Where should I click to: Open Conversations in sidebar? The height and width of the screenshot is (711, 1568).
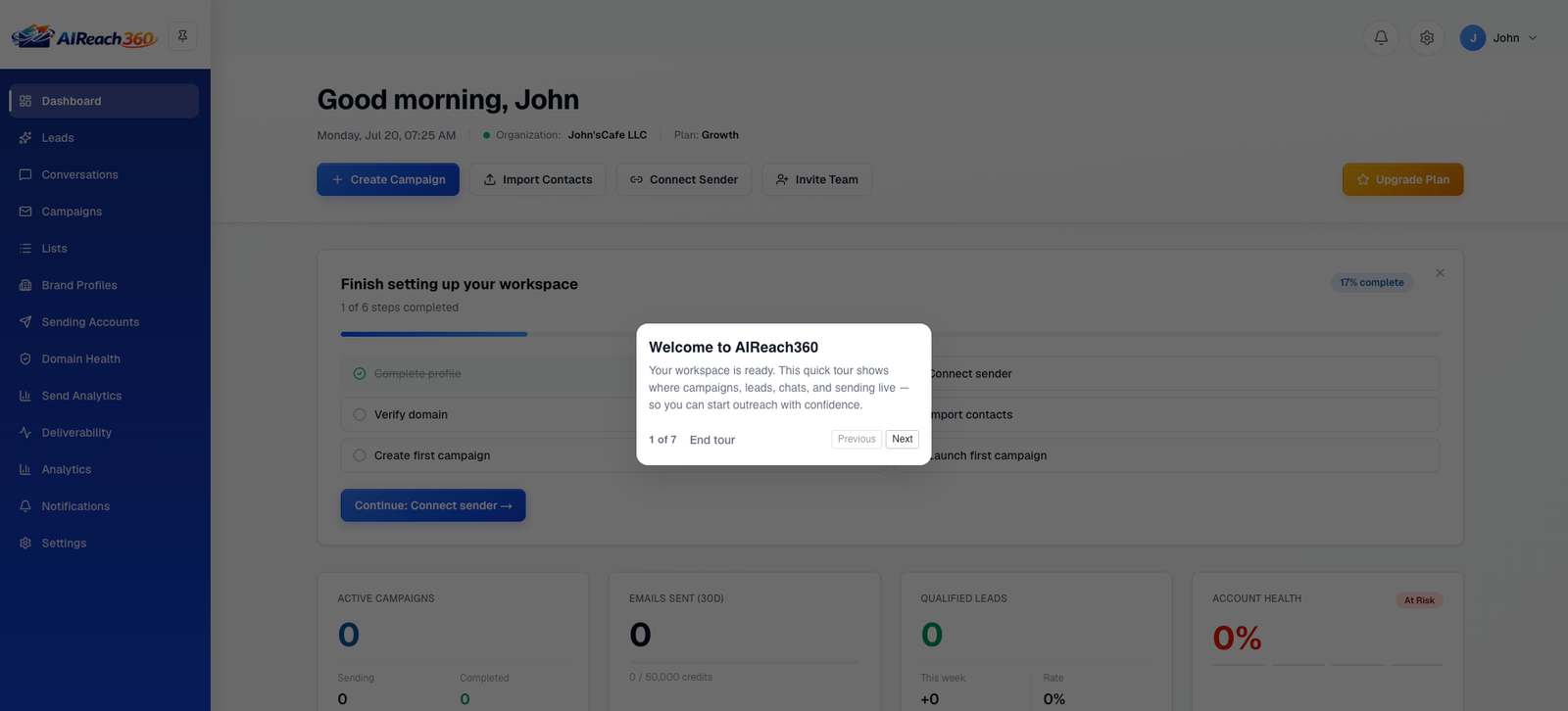pos(104,174)
